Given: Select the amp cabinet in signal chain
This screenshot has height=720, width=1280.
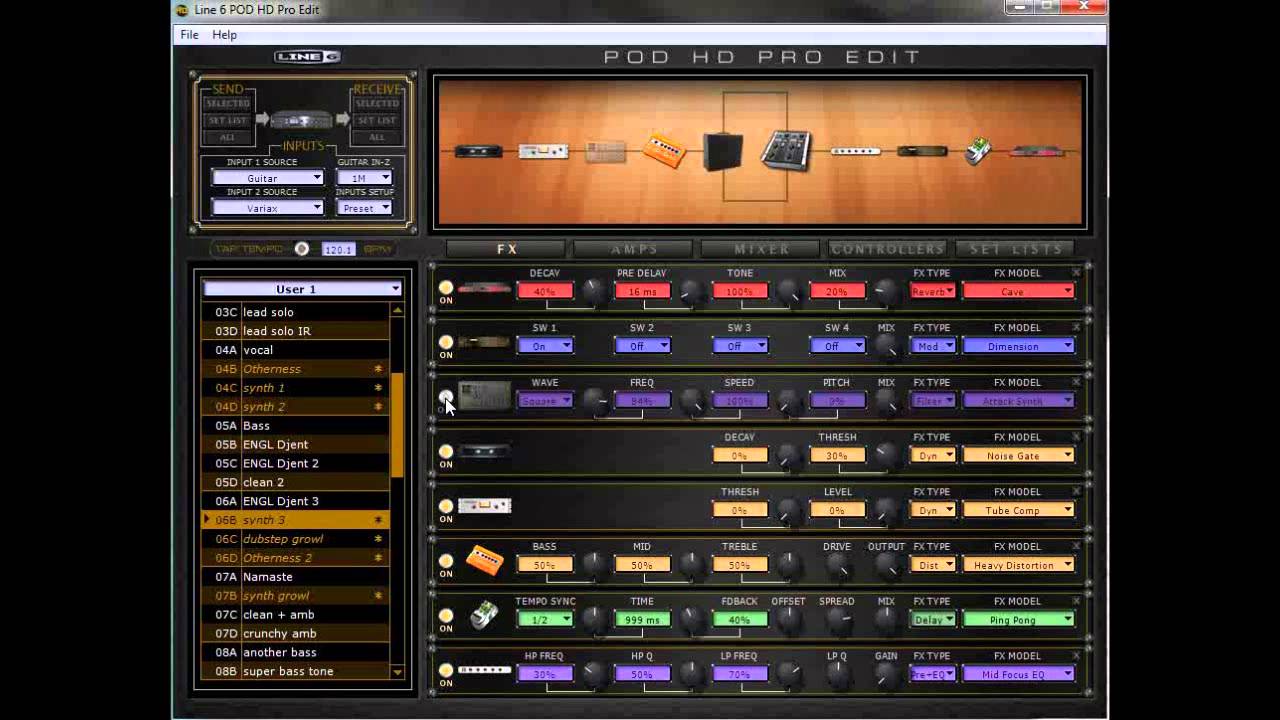Looking at the screenshot, I should tap(722, 151).
